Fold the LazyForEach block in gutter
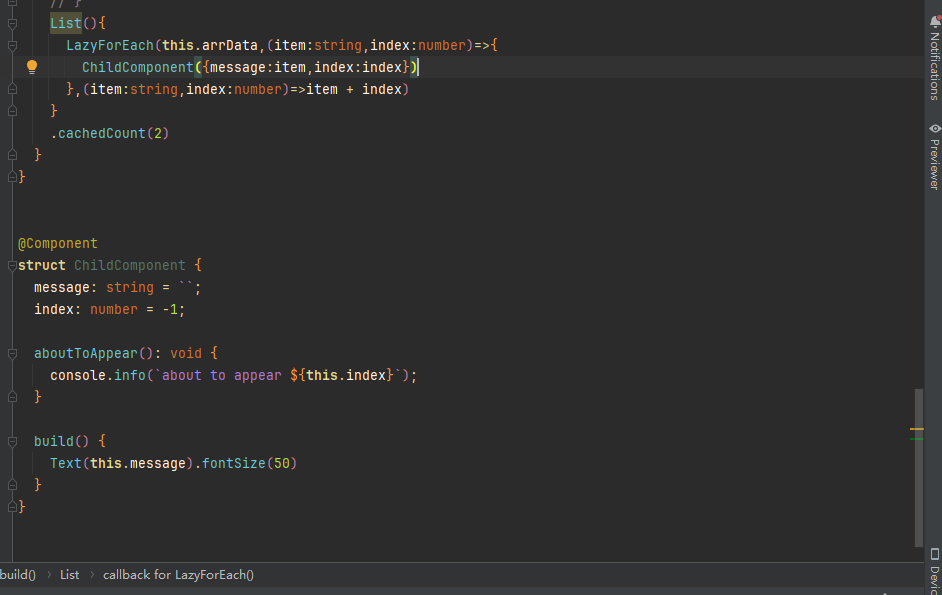942x595 pixels. coord(12,45)
